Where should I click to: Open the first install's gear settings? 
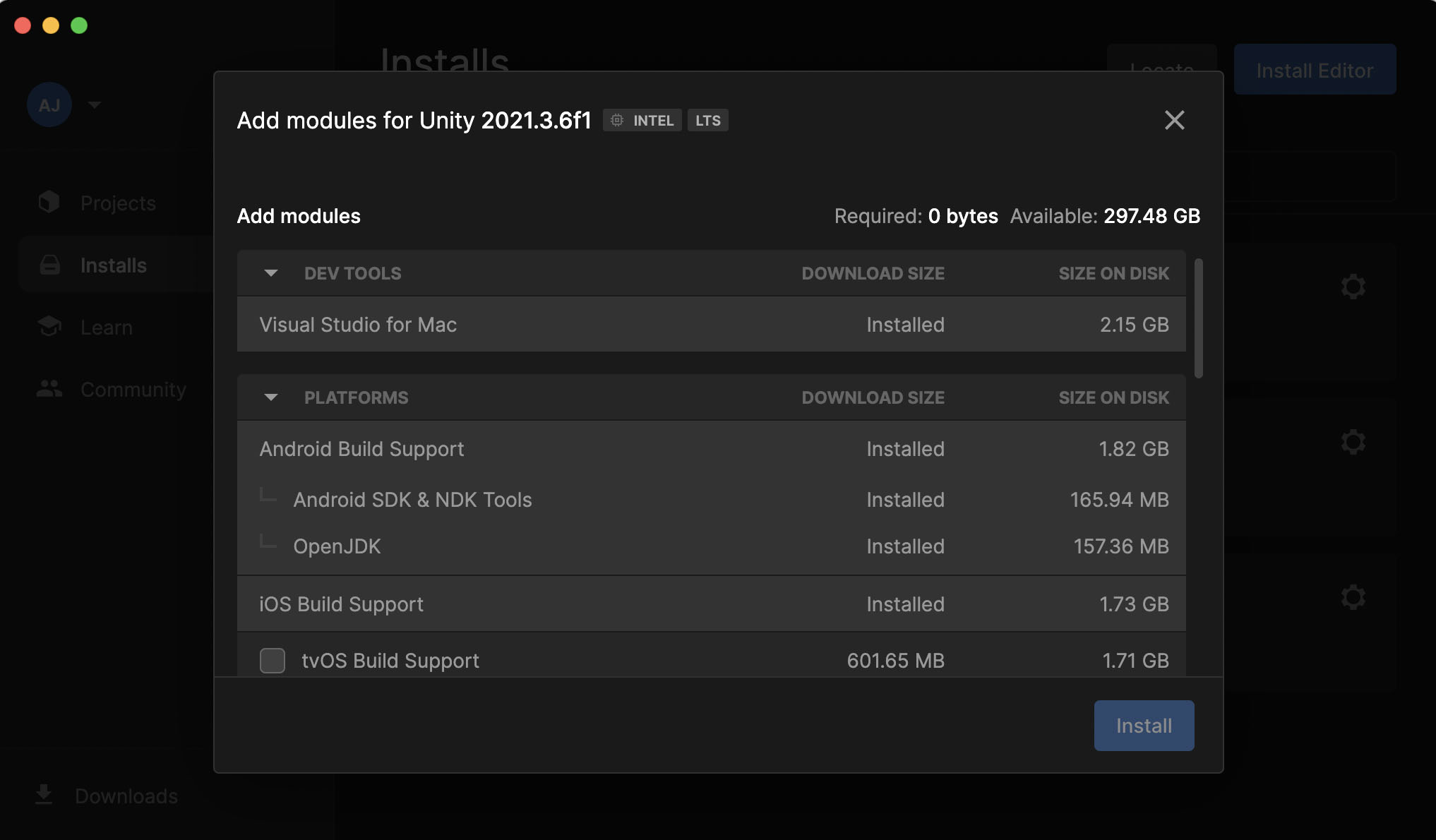pos(1353,287)
